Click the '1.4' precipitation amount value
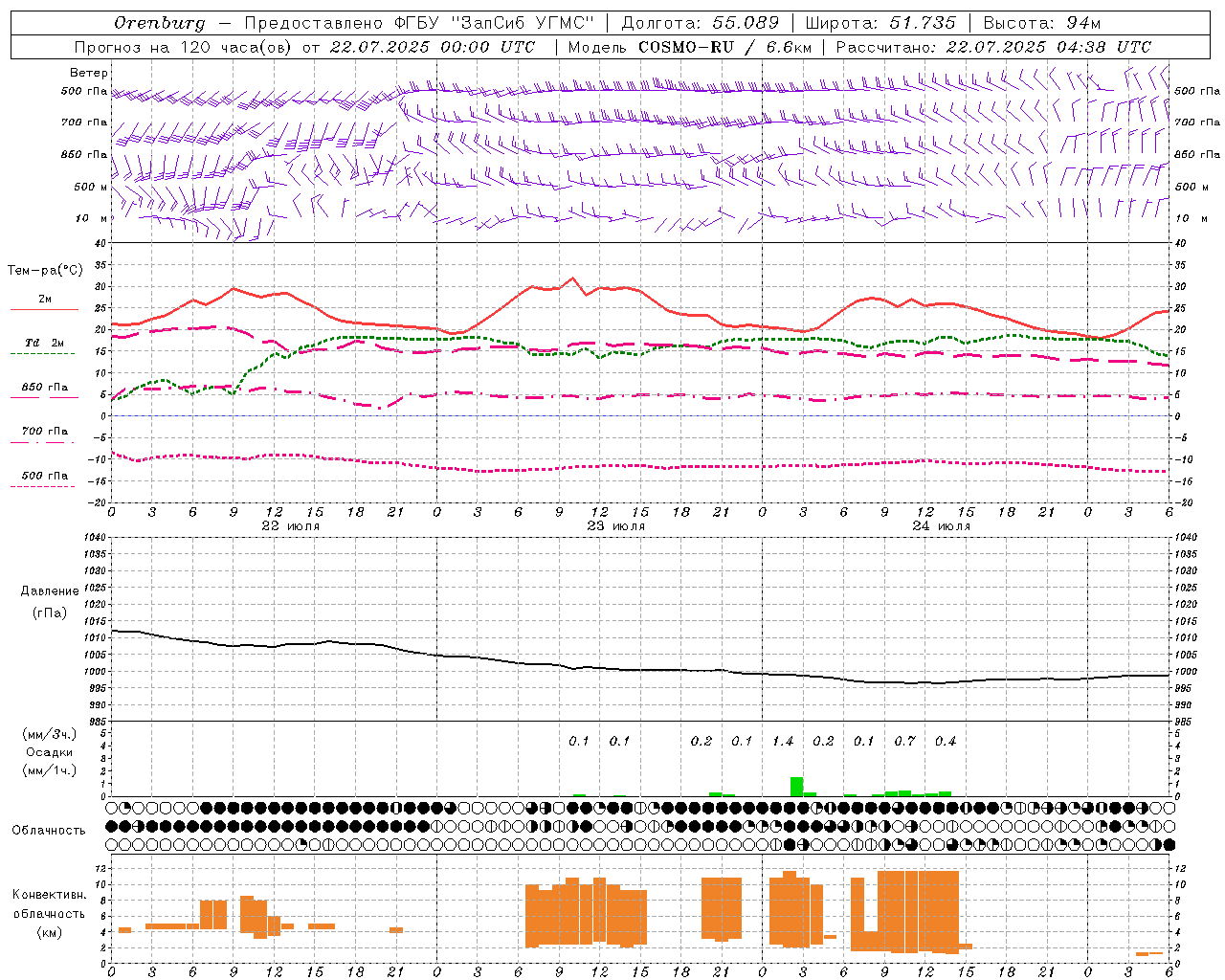The image size is (1225, 980). coord(783,741)
